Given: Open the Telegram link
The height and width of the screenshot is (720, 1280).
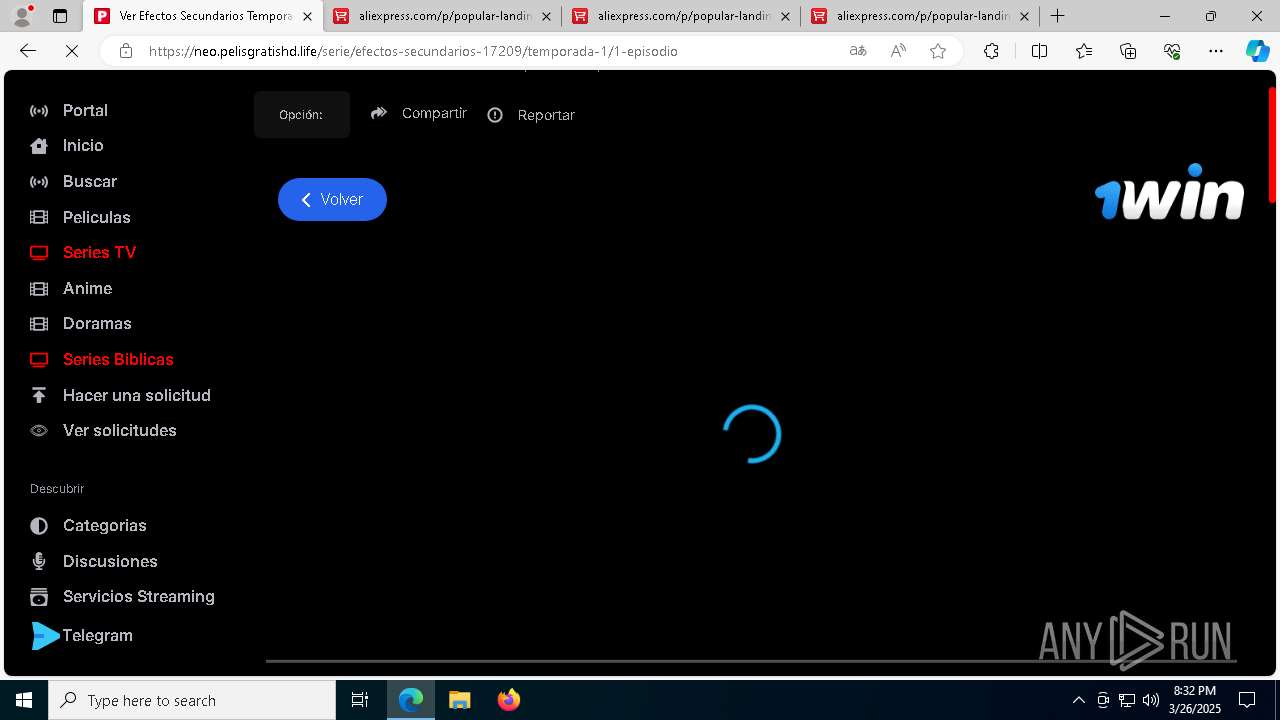Looking at the screenshot, I should 82,635.
